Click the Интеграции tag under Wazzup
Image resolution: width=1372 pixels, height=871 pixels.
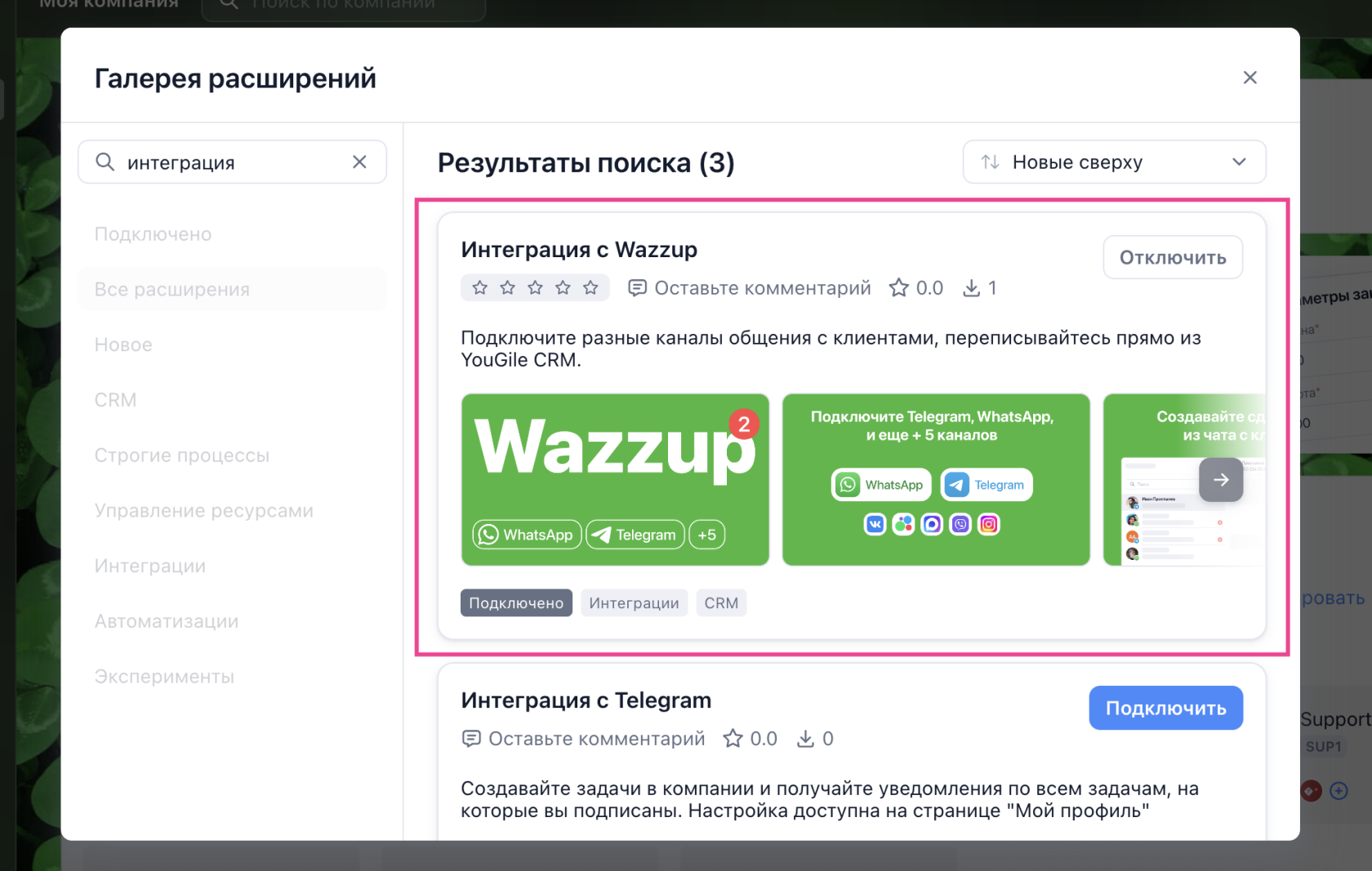point(634,603)
